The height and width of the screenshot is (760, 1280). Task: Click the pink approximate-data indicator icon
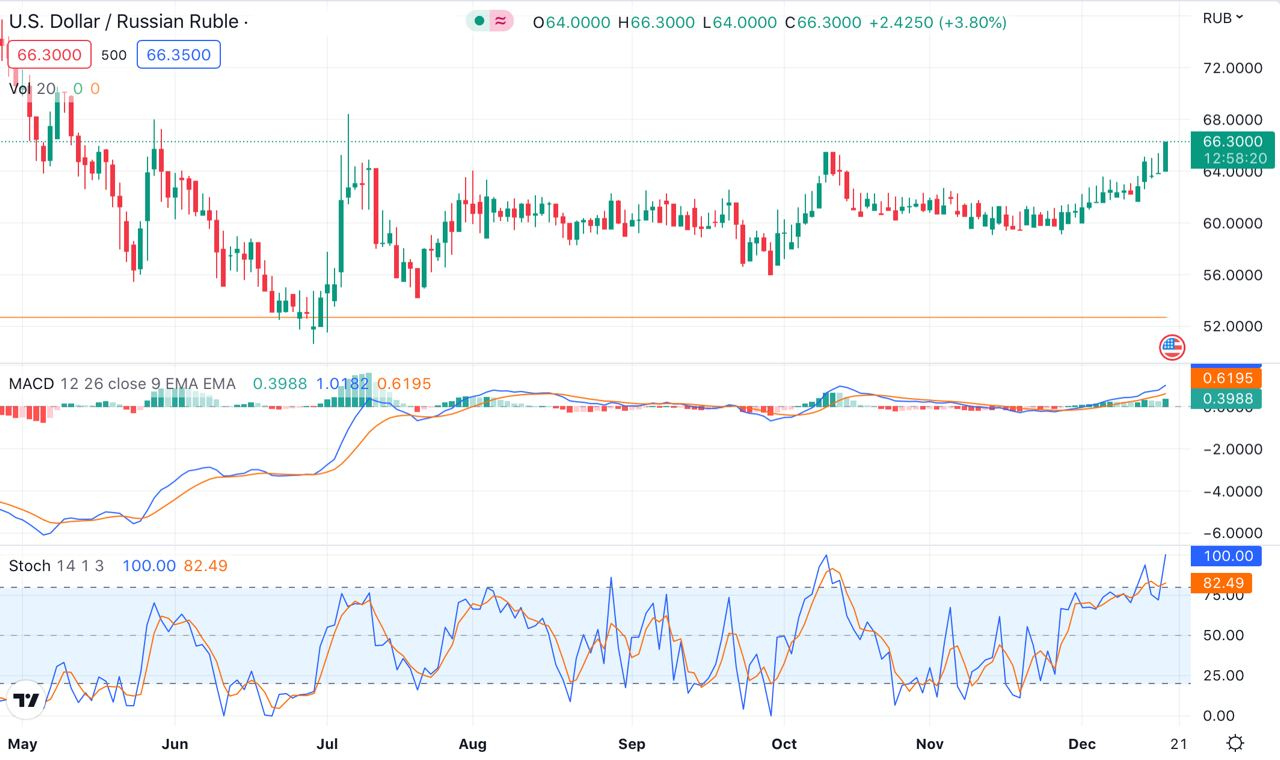pos(501,22)
